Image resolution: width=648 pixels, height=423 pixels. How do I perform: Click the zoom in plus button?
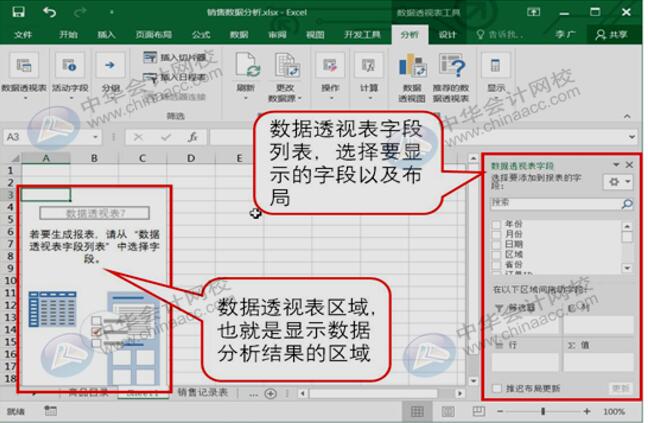tap(587, 411)
